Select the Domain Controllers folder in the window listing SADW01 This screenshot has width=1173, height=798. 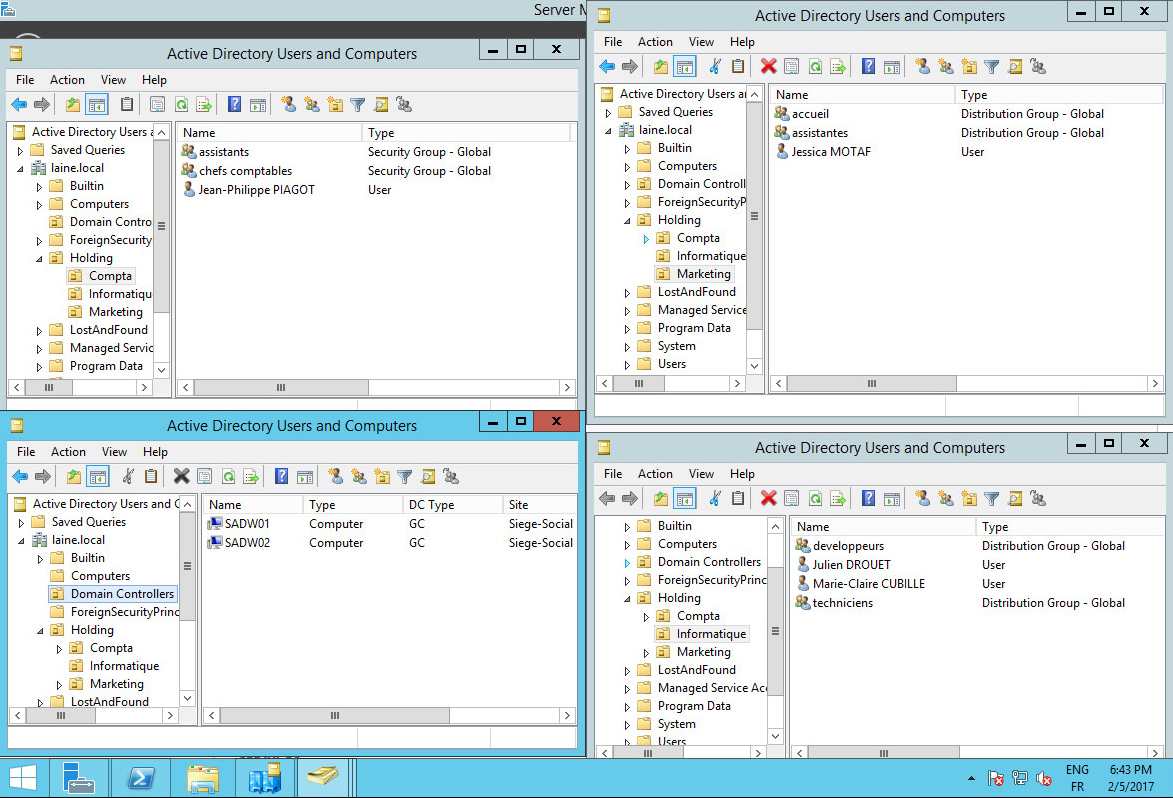coord(113,594)
